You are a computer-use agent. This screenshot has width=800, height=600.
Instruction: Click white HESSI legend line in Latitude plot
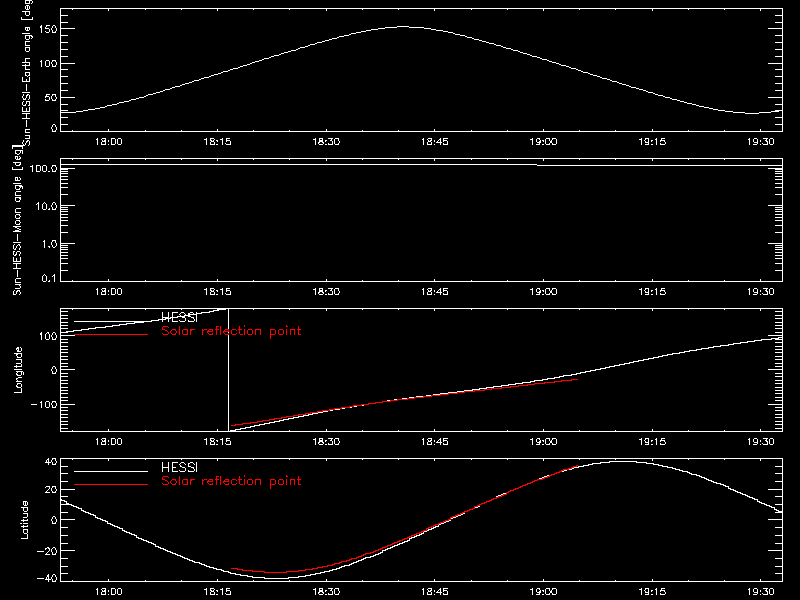pyautogui.click(x=111, y=471)
